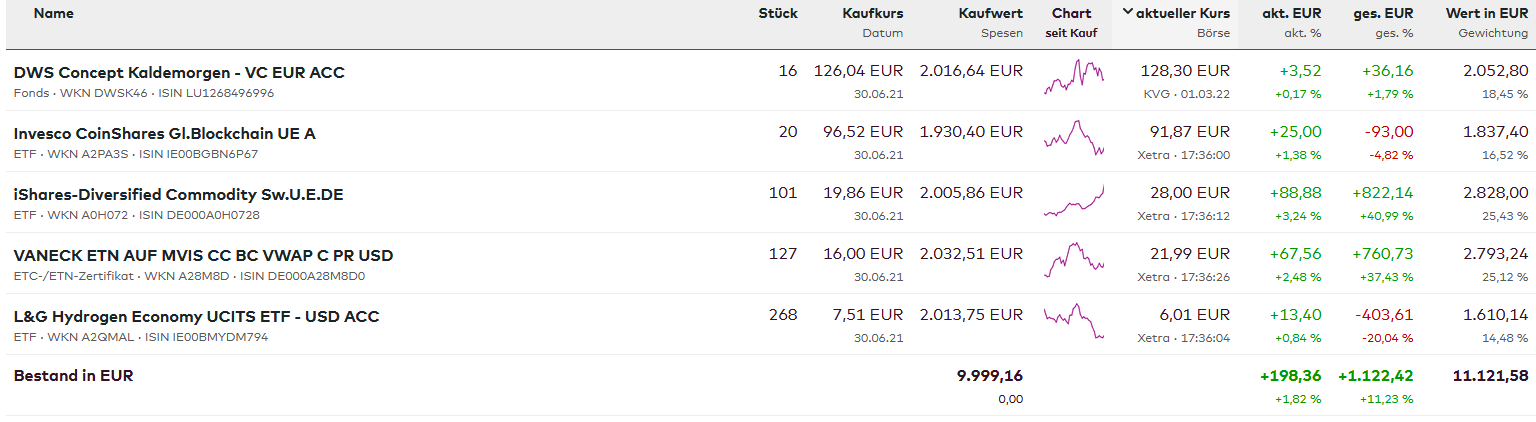
Task: Open the Invesco CoinShares mini chart
Action: tap(1073, 138)
